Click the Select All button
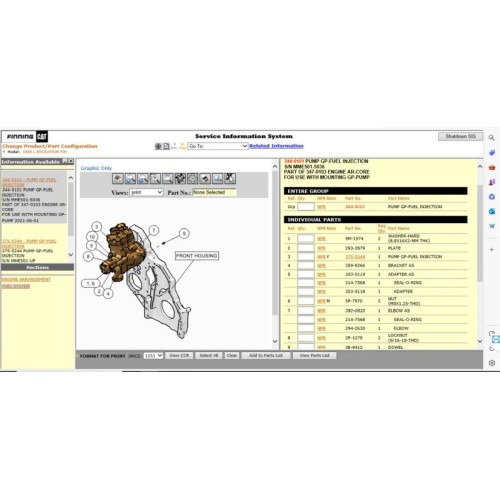 pyautogui.click(x=209, y=356)
